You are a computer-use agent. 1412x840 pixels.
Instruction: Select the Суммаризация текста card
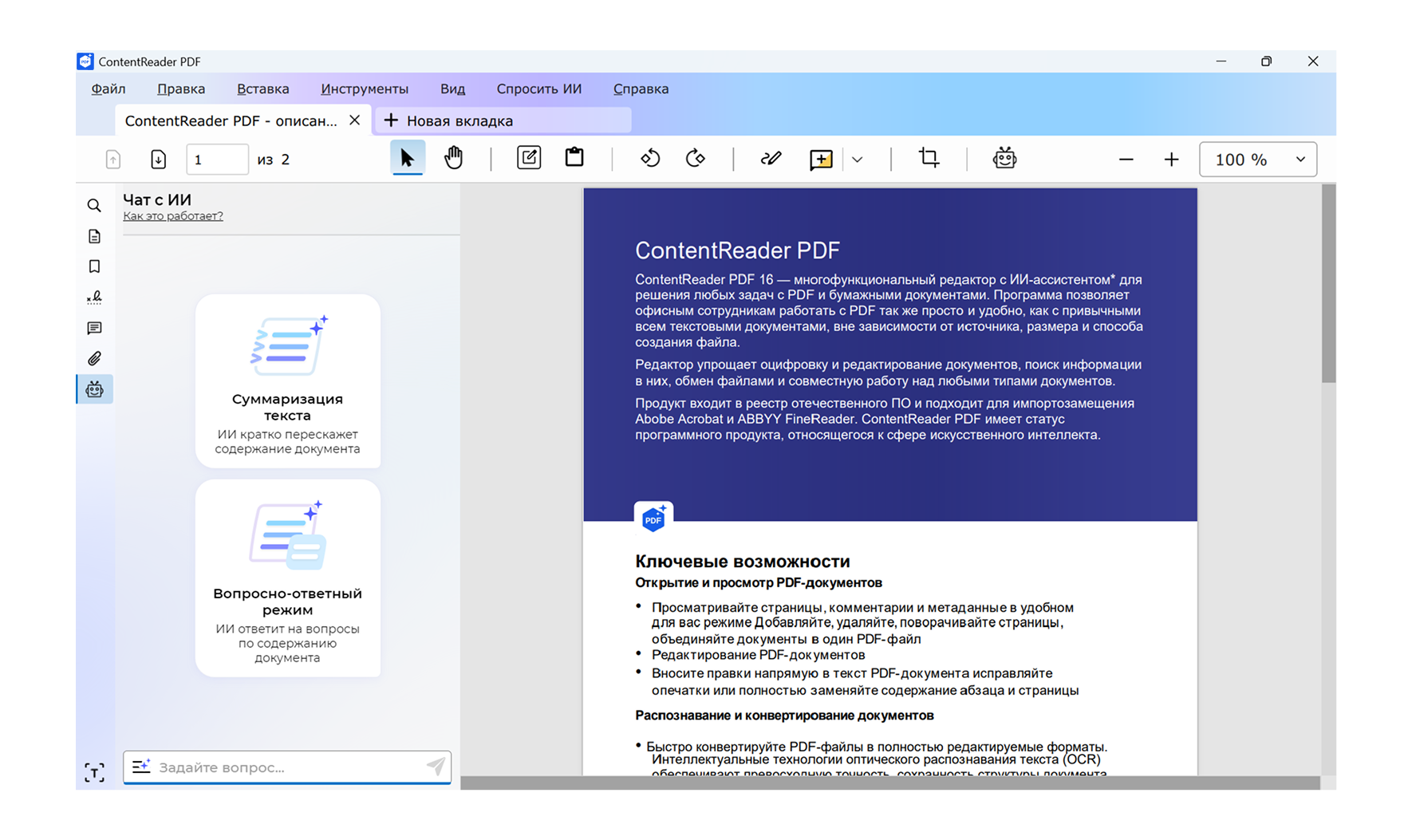point(288,381)
